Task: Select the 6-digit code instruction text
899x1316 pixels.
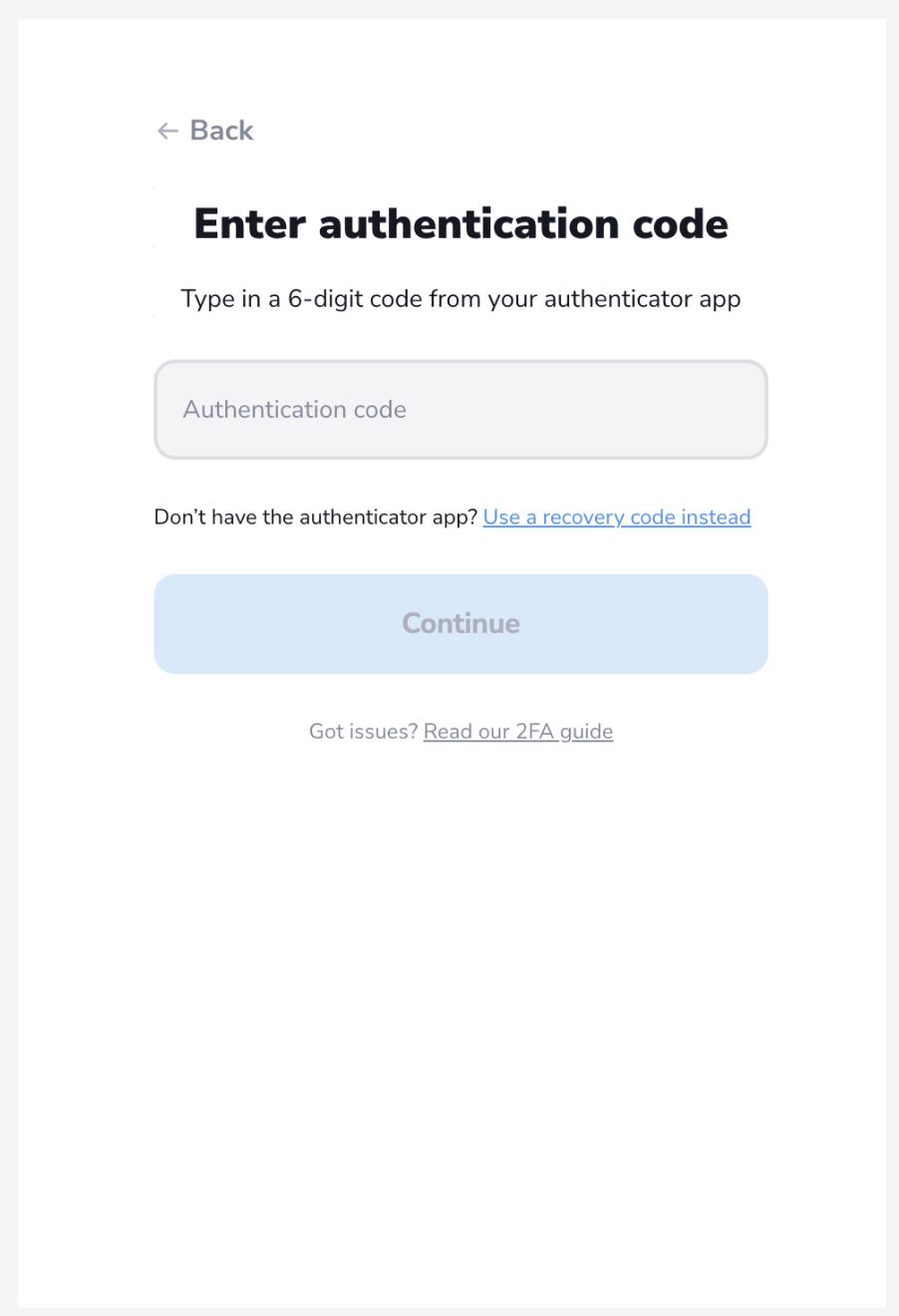Action: 460,299
